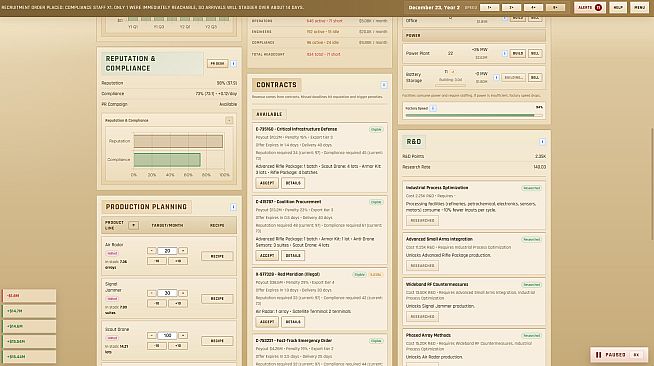Open the Product Line sort dropdown
The height and width of the screenshot is (366, 654).
point(133,226)
